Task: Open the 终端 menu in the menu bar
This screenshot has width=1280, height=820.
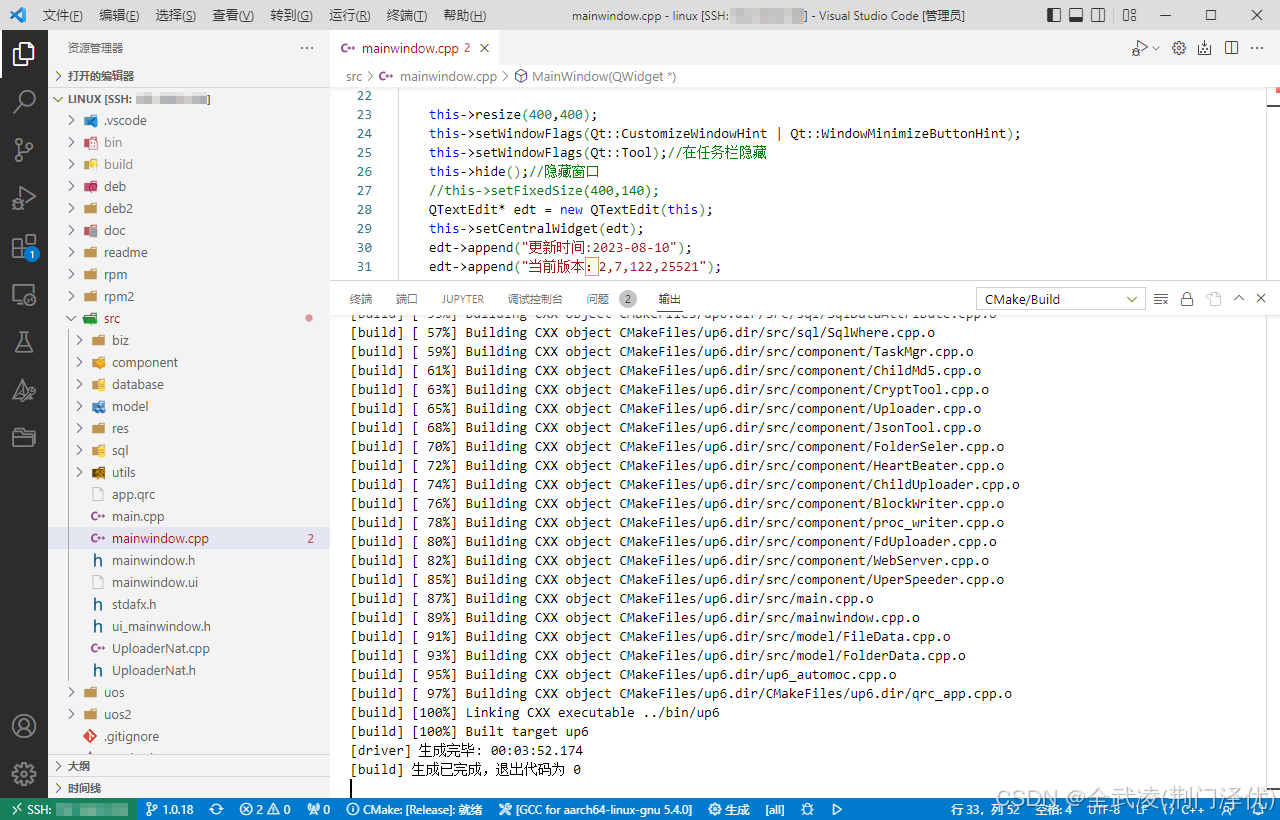Action: [x=406, y=16]
